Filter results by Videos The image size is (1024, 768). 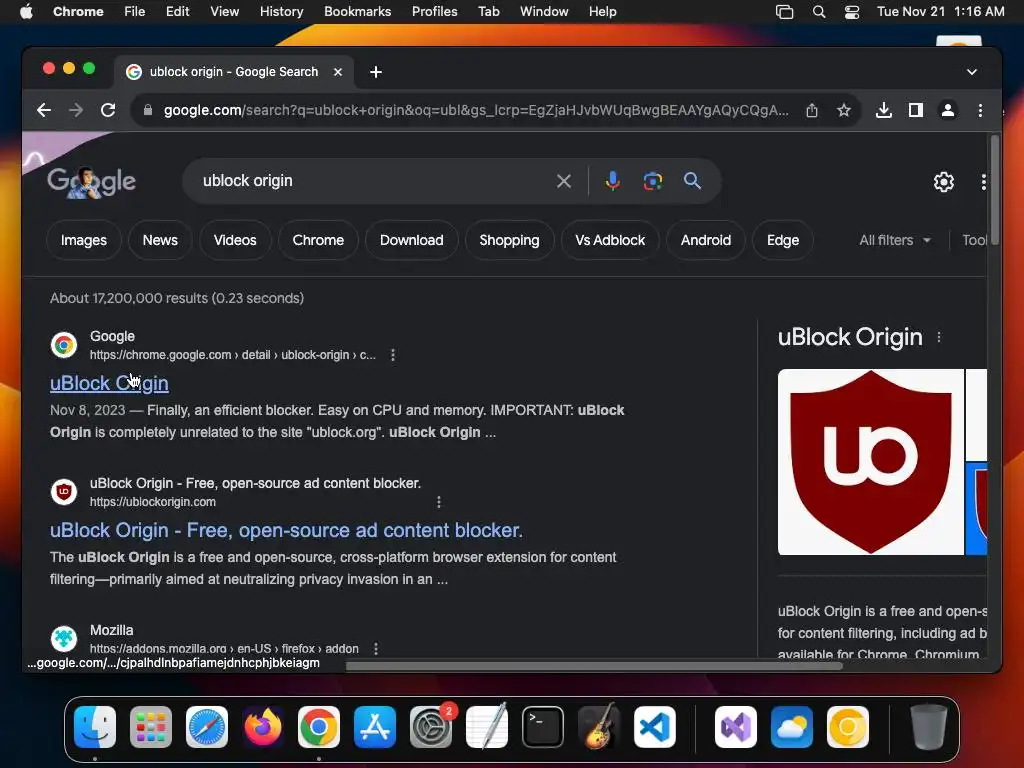click(x=235, y=240)
